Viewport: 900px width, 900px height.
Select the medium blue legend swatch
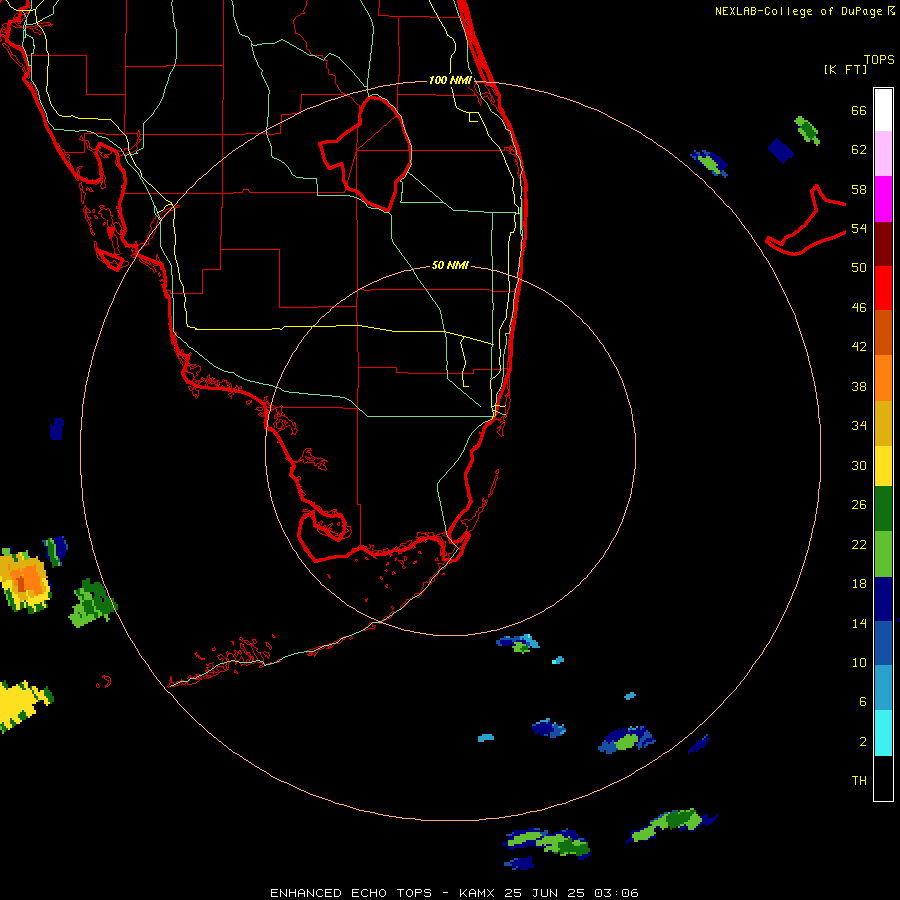(883, 643)
